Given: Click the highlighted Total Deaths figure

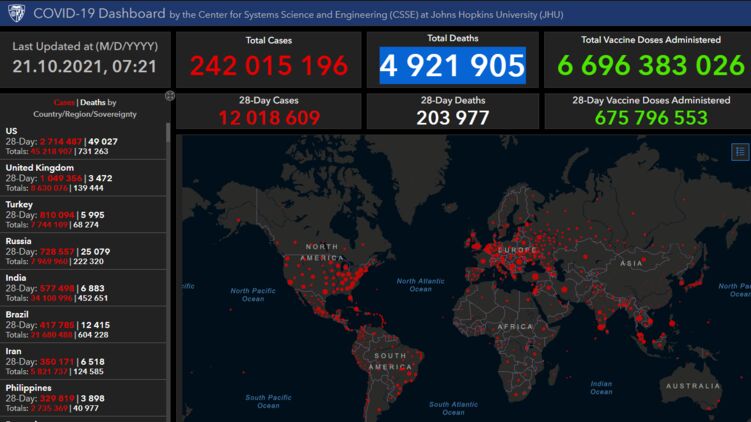Looking at the screenshot, I should pyautogui.click(x=452, y=66).
